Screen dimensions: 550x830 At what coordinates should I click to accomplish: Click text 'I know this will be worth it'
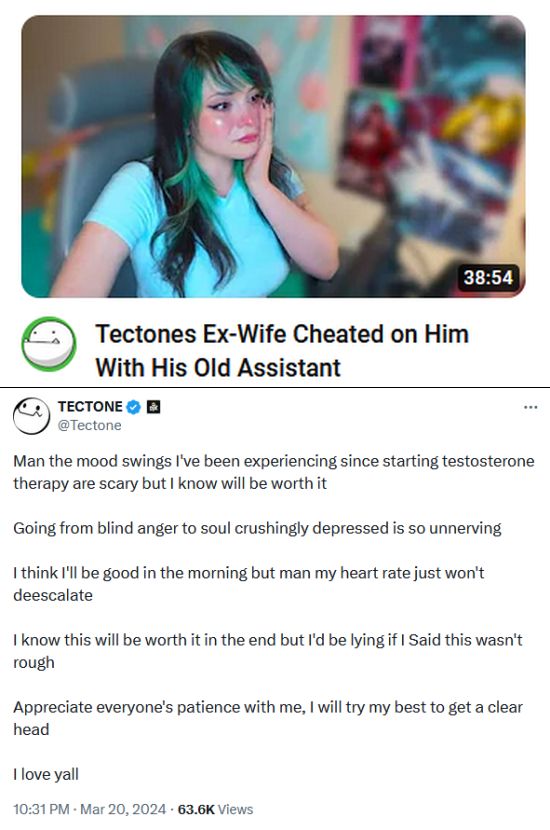(106, 640)
